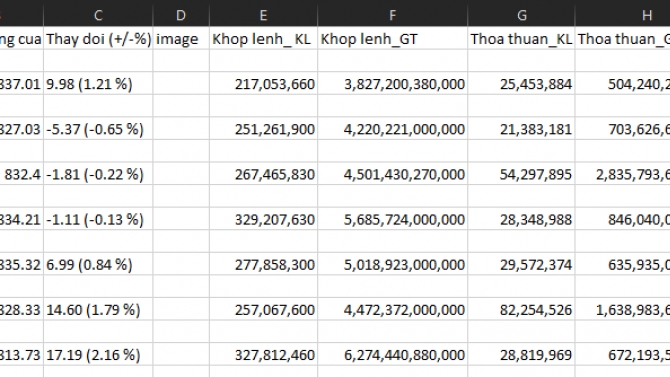Select cell containing 54,297,895
The width and height of the screenshot is (670, 377).
point(521,174)
